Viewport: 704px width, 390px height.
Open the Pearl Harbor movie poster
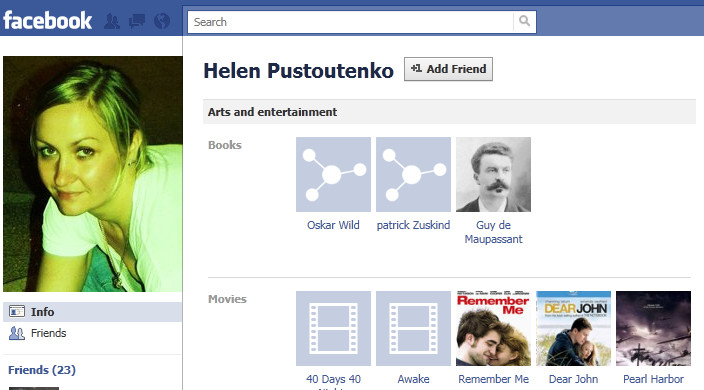[653, 329]
